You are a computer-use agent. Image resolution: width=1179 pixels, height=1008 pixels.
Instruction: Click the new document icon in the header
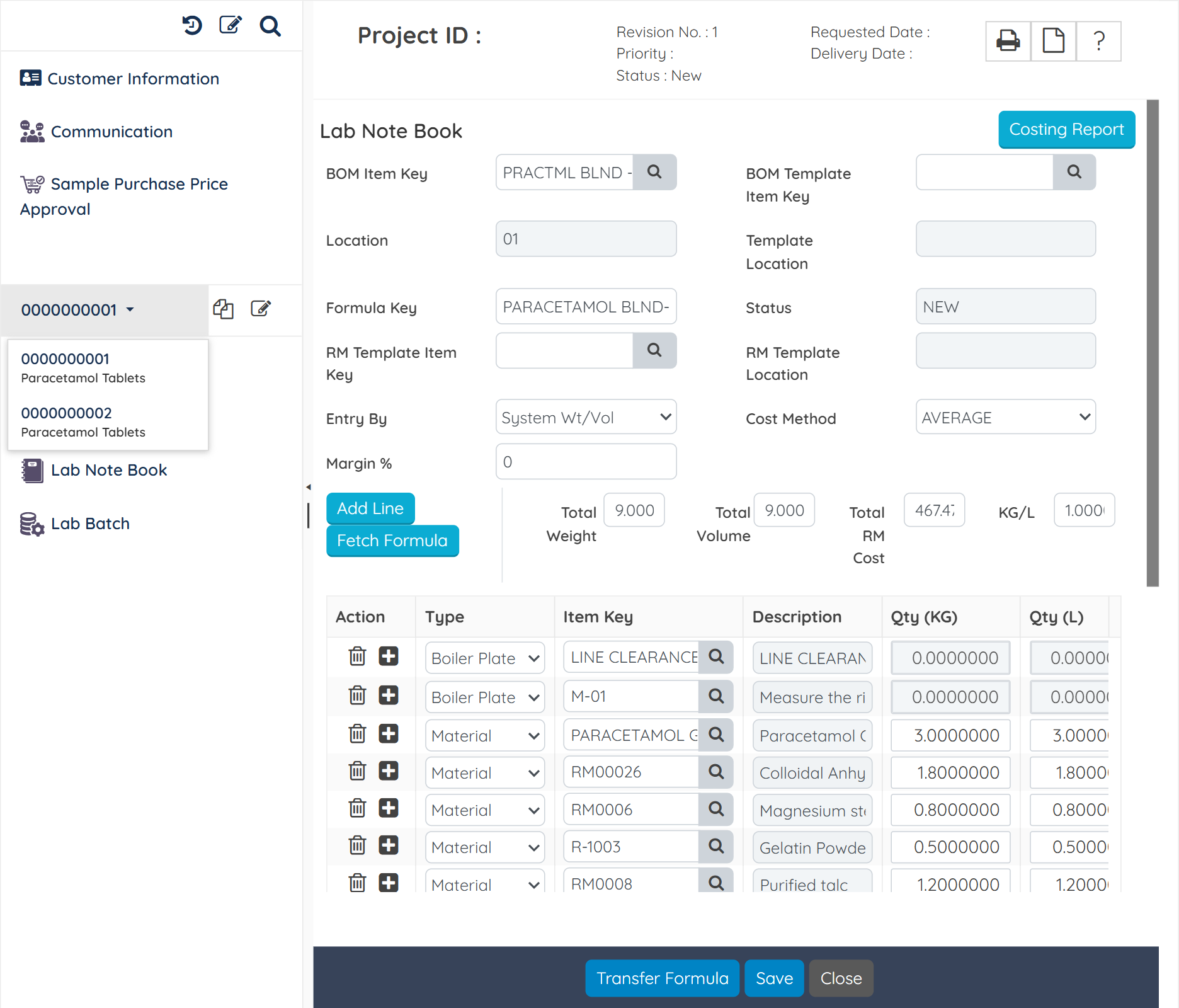1052,42
